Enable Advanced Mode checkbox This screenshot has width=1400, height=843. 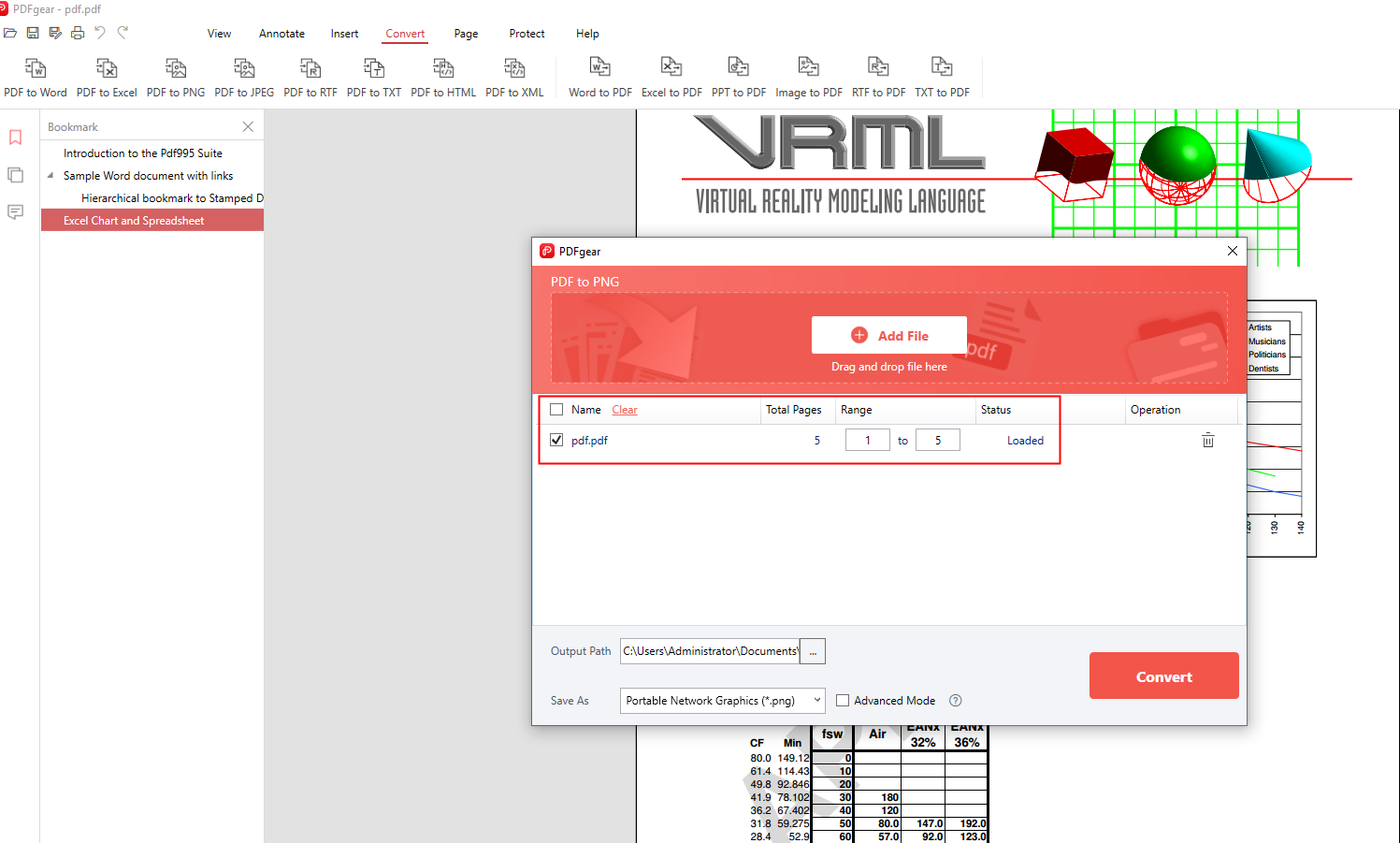(x=843, y=700)
